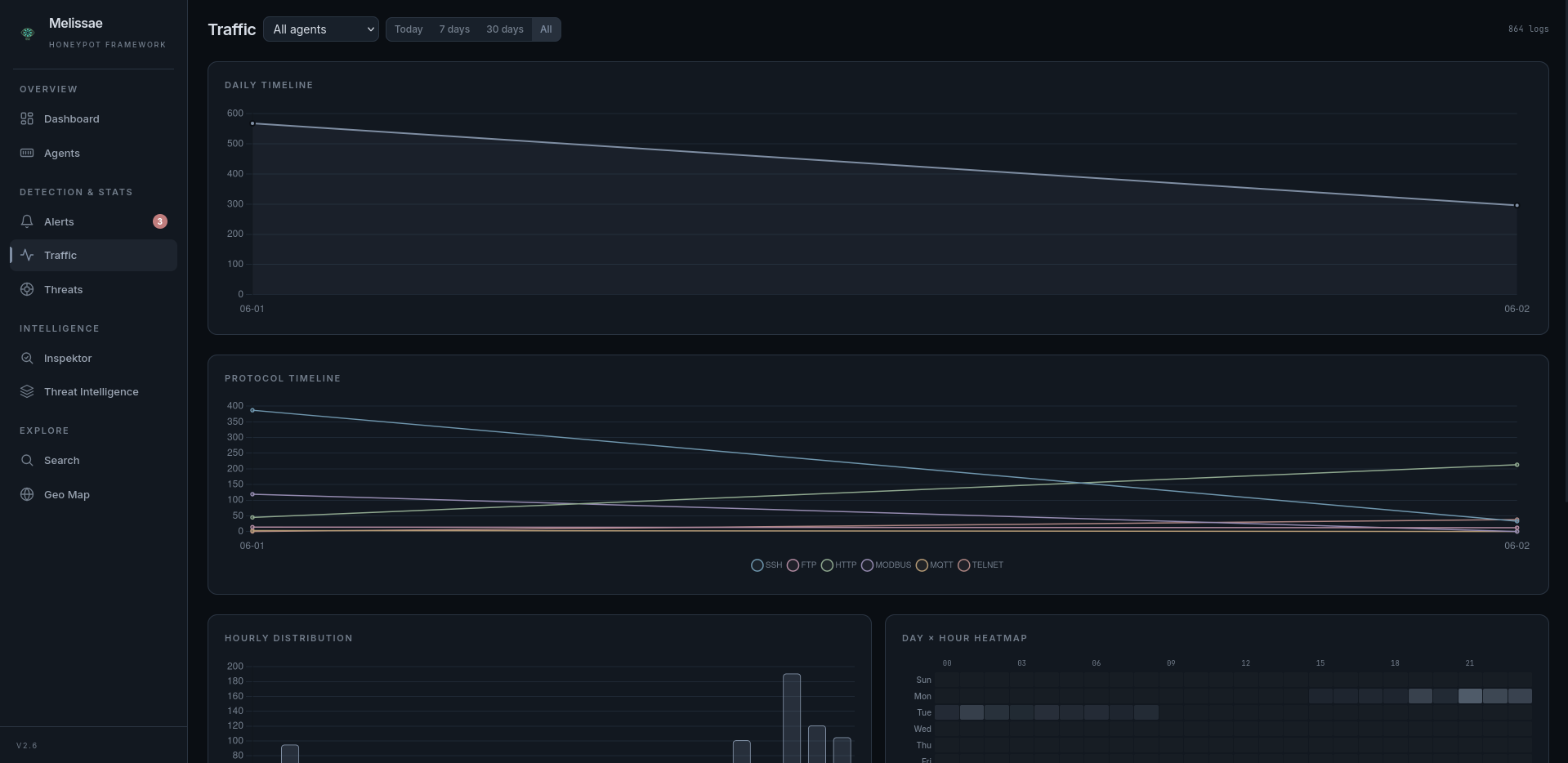Click the Protocol Timeline heading
This screenshot has width=1568, height=763.
coord(283,378)
